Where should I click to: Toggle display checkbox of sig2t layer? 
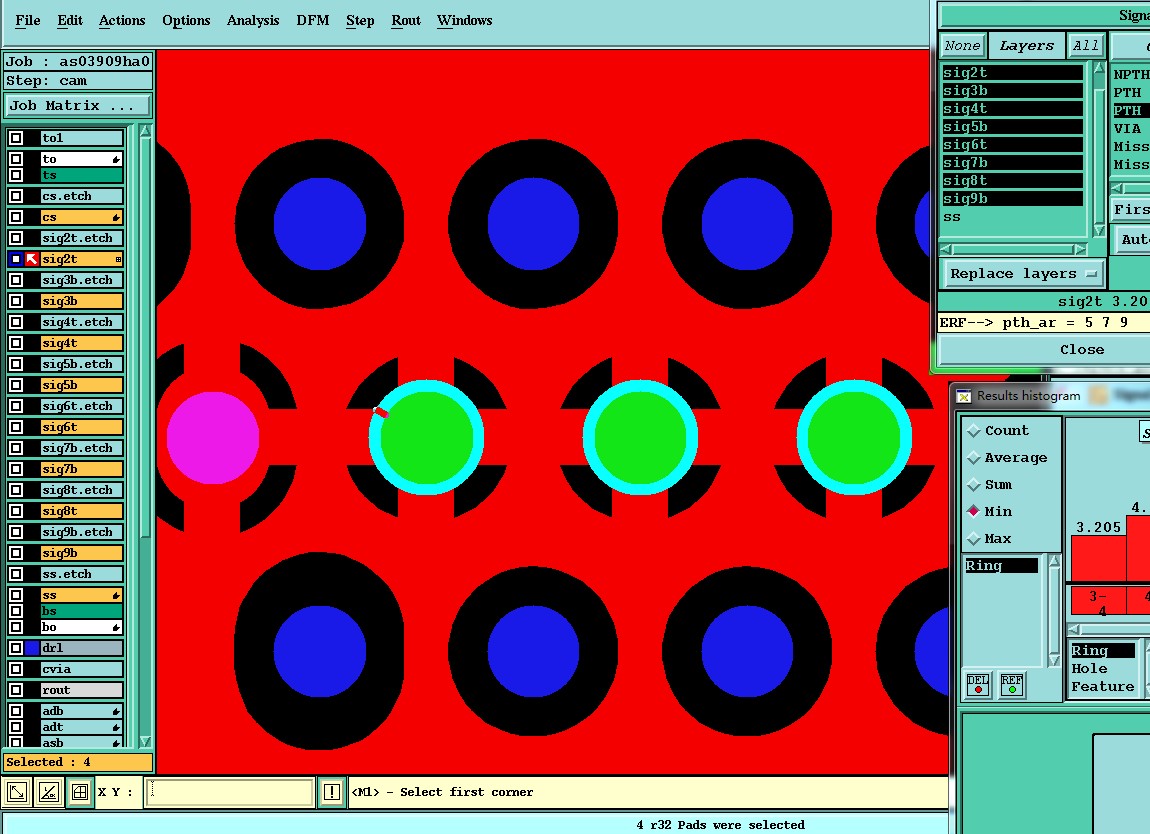click(16, 259)
